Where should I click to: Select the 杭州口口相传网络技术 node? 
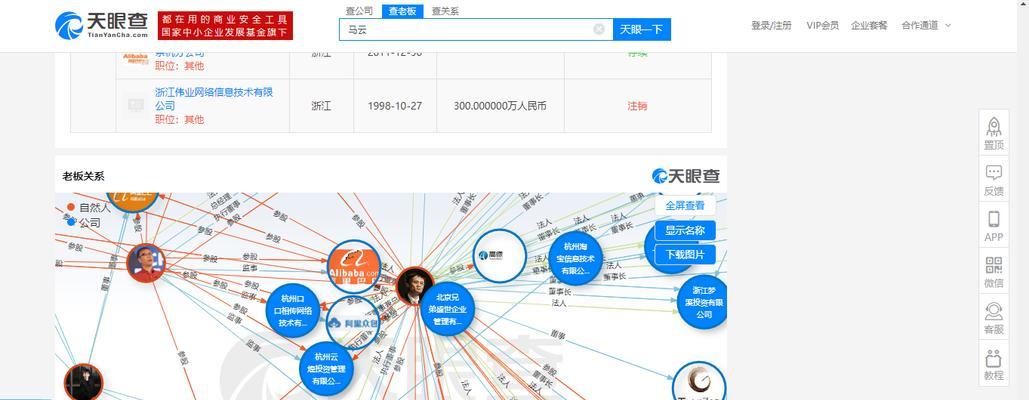point(293,310)
